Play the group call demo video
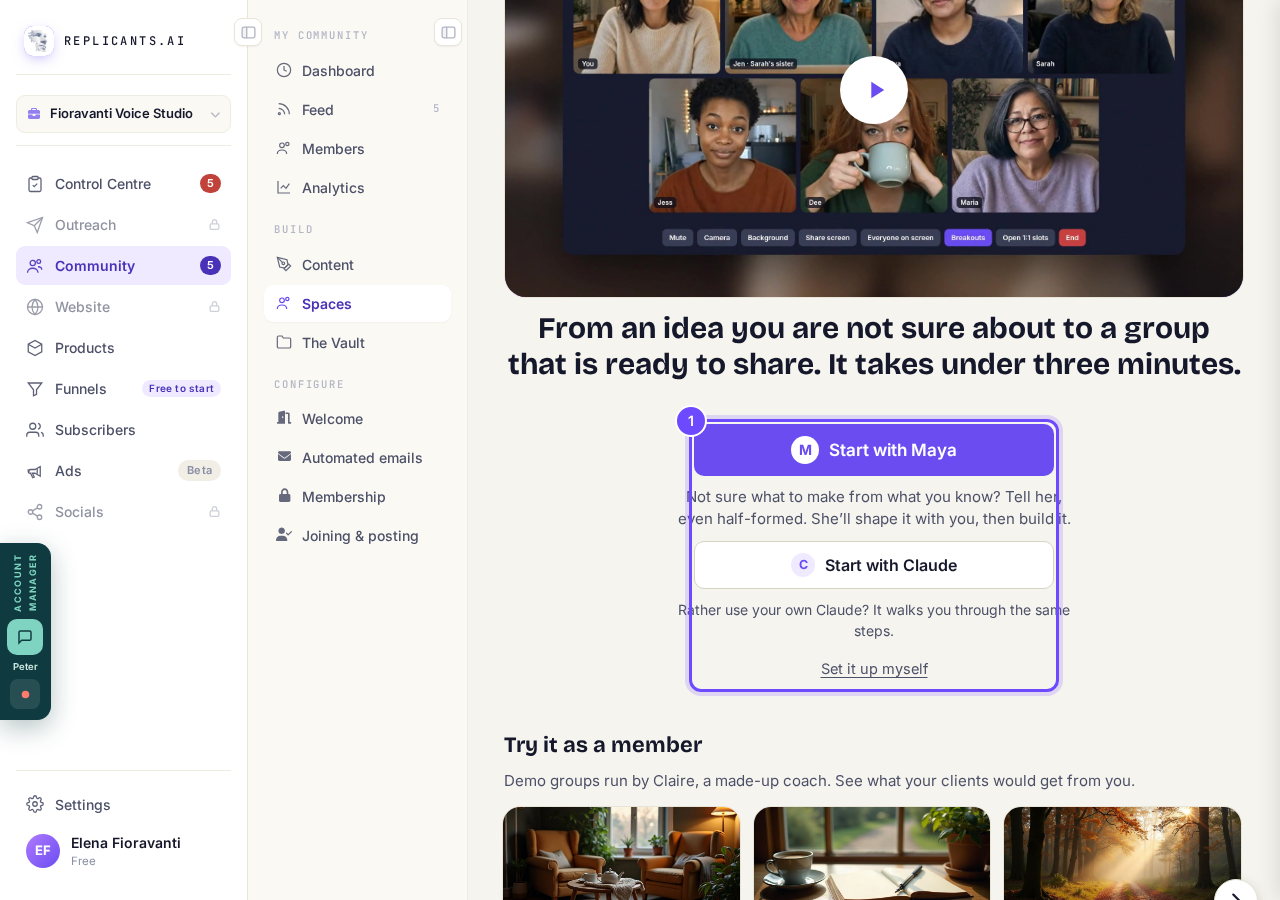The image size is (1280, 900). [x=874, y=90]
